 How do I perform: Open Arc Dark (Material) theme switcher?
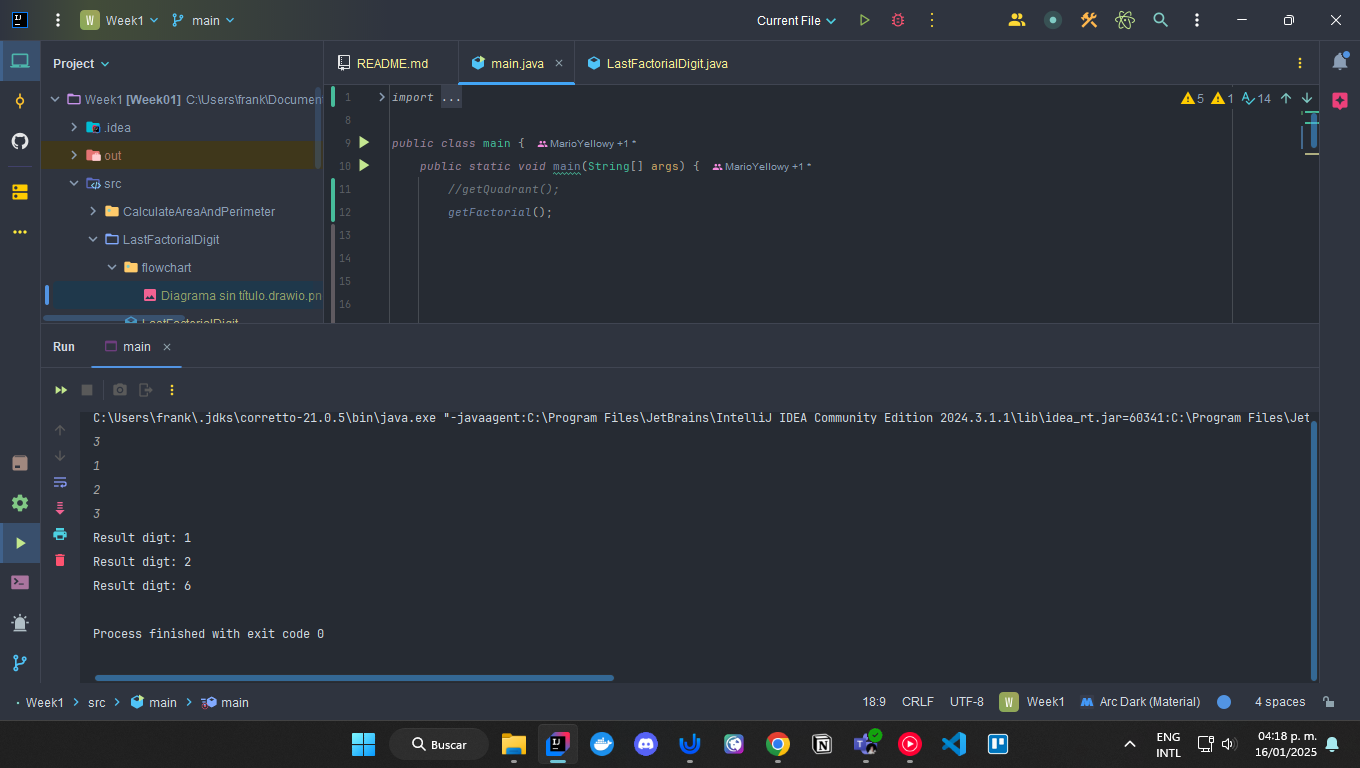(1140, 702)
